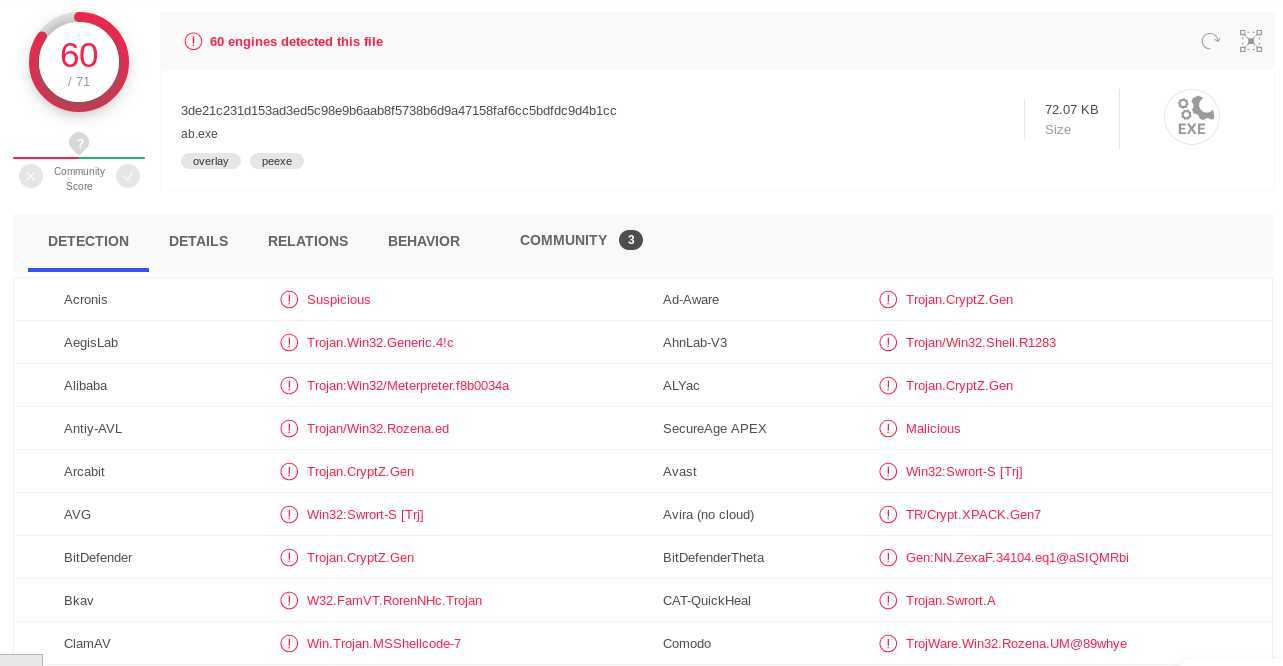The height and width of the screenshot is (666, 1283).
Task: Vote harmless with the checkmark icon
Action: [x=128, y=176]
